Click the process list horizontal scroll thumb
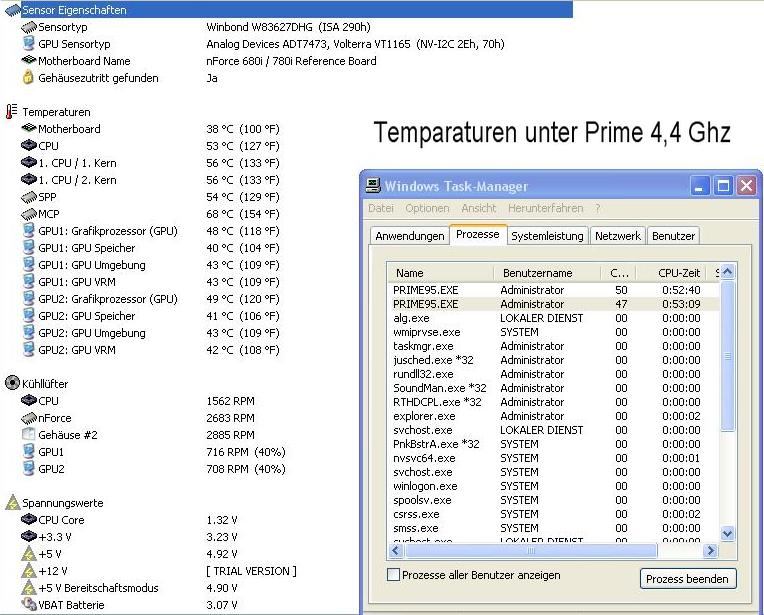 click(x=531, y=551)
